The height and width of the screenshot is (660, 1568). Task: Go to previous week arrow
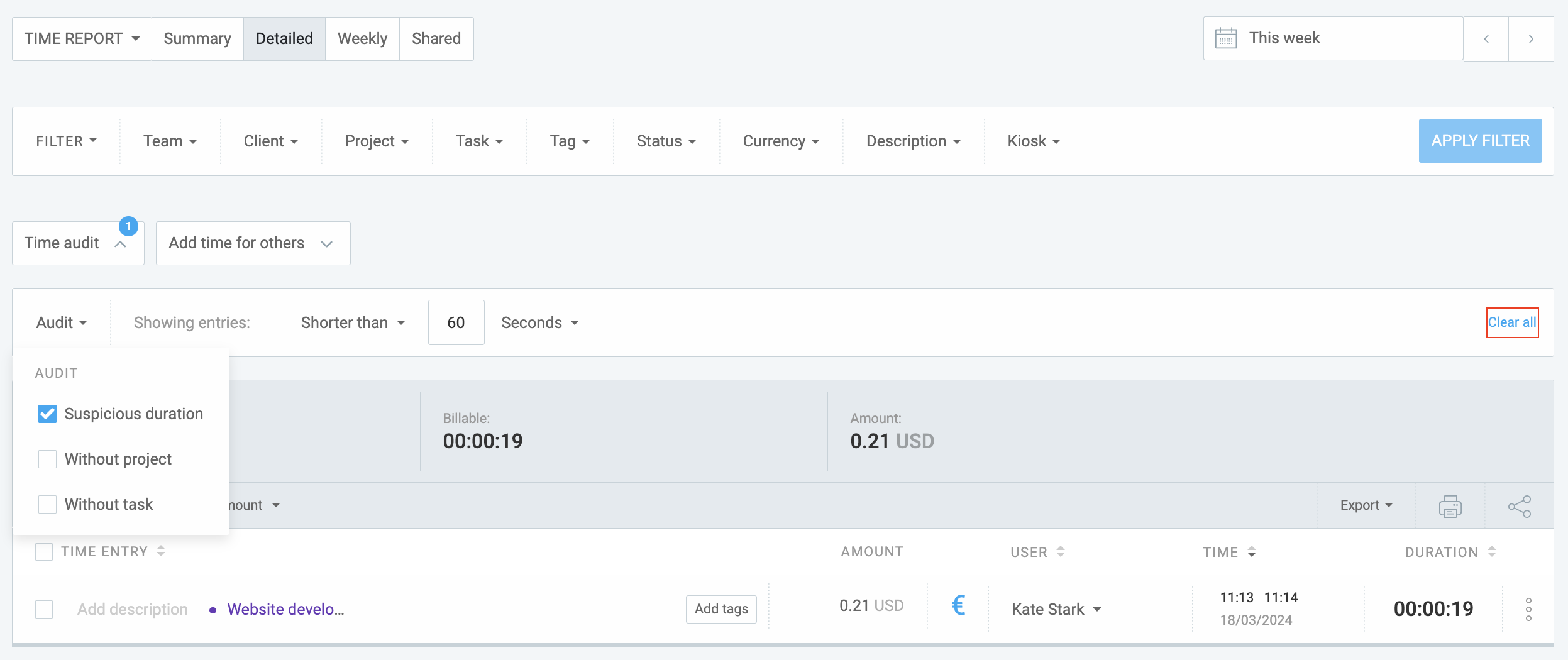coord(1486,39)
